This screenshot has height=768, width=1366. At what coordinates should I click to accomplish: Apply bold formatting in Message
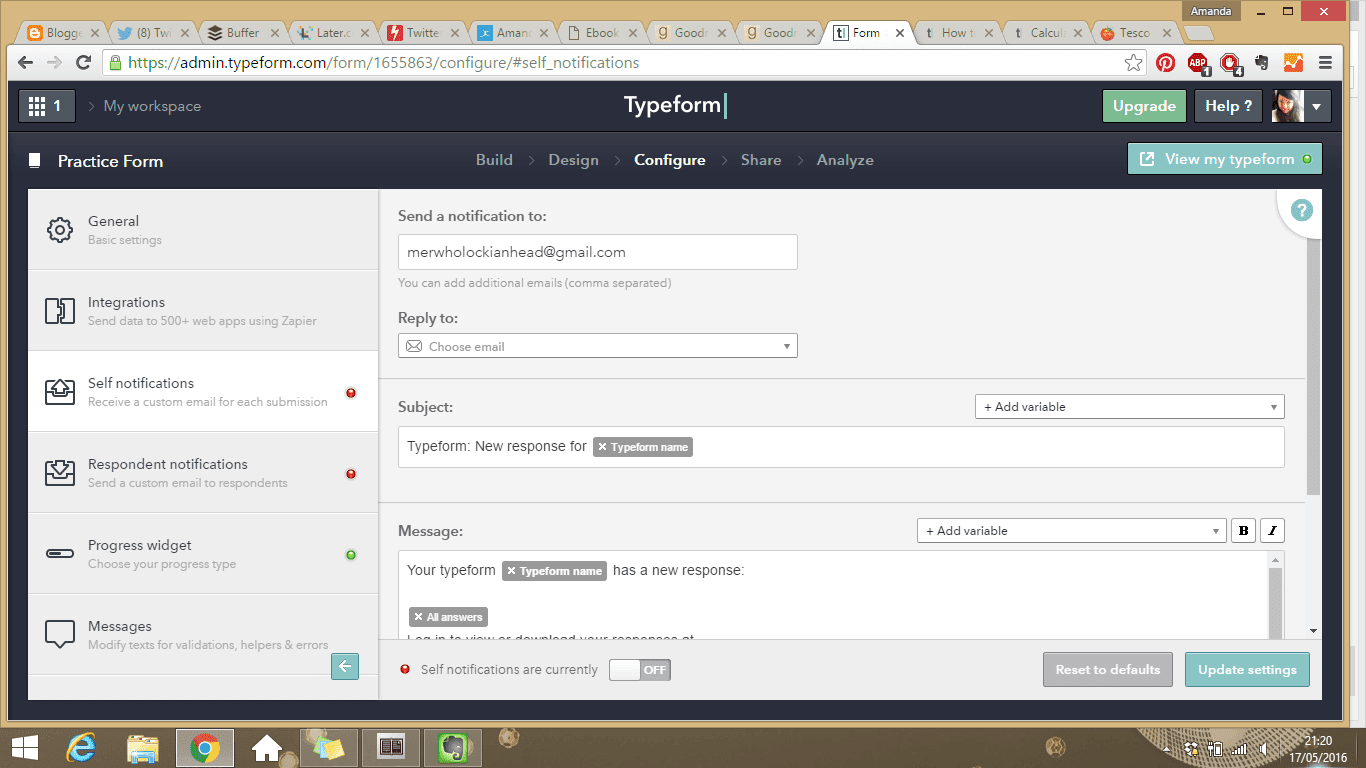click(x=1244, y=531)
